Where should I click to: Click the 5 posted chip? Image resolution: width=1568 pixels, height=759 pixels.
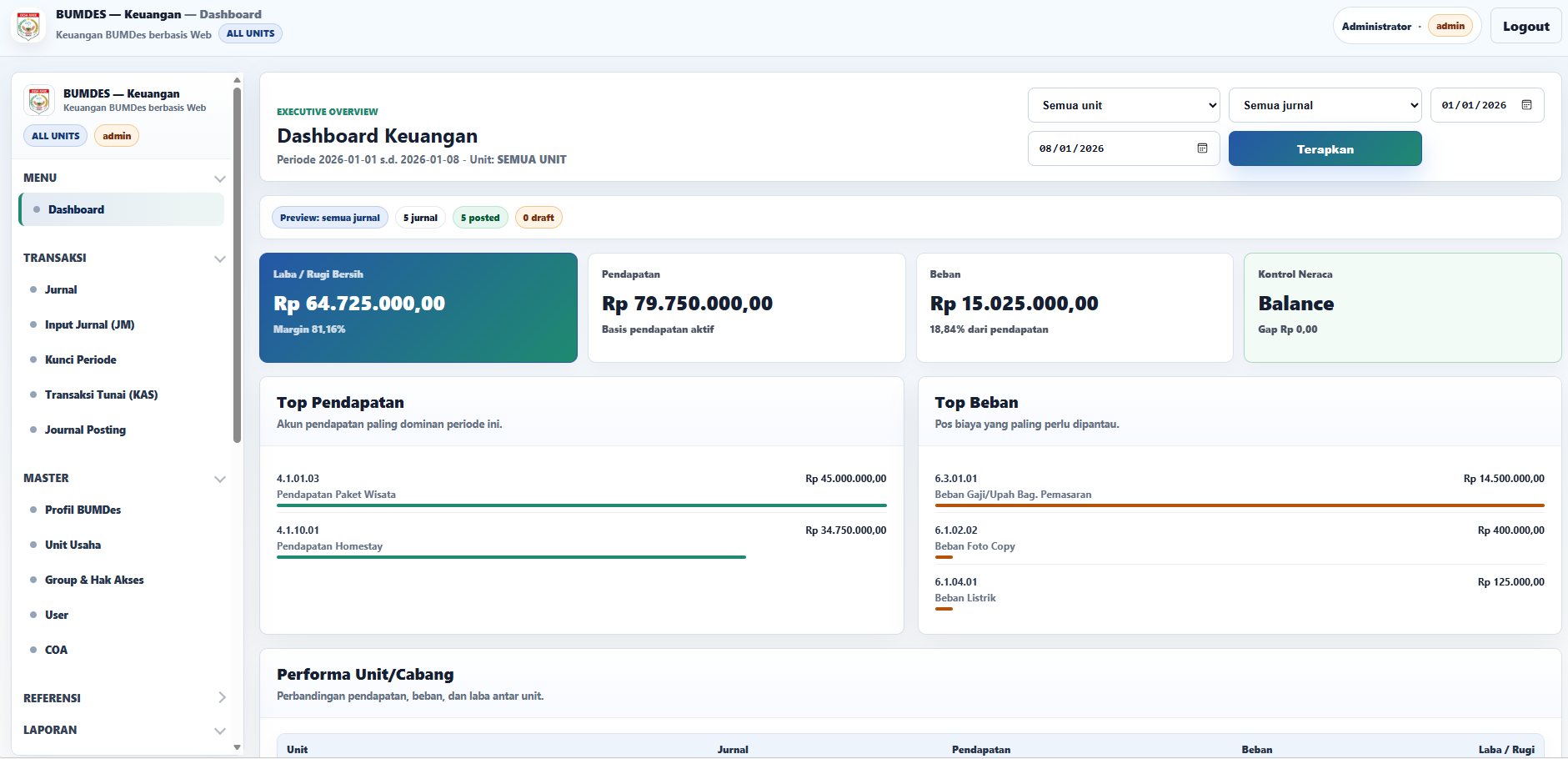click(480, 218)
